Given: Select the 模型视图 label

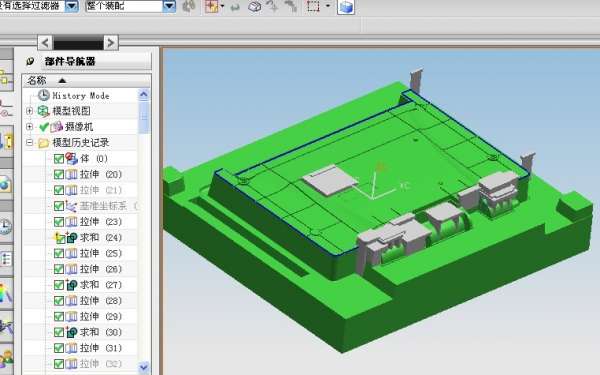Looking at the screenshot, I should 71,111.
